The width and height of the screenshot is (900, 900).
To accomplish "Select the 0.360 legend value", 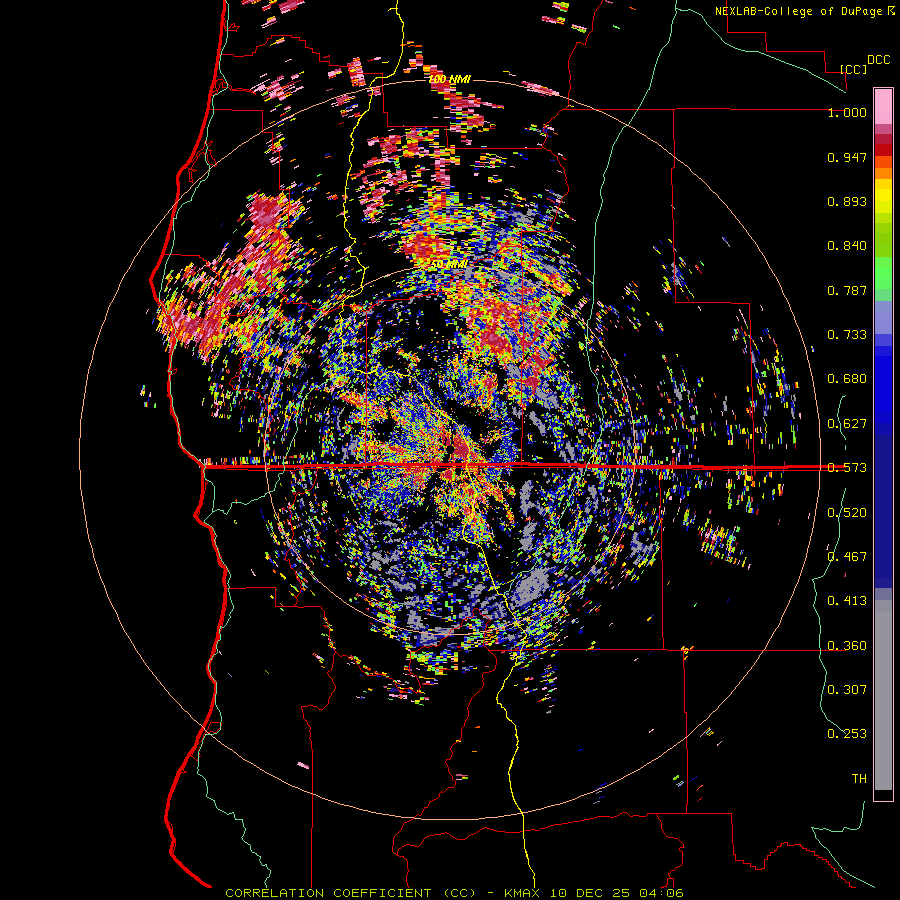I will tap(847, 646).
